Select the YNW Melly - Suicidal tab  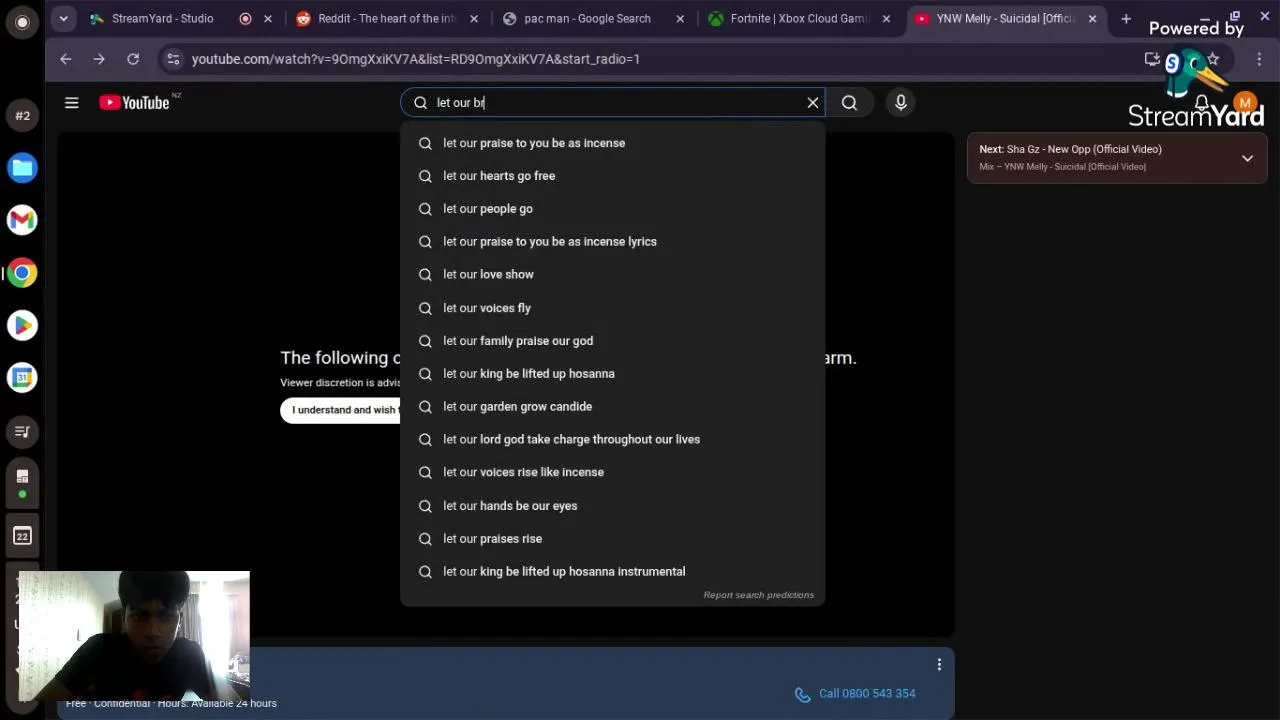[x=1005, y=18]
